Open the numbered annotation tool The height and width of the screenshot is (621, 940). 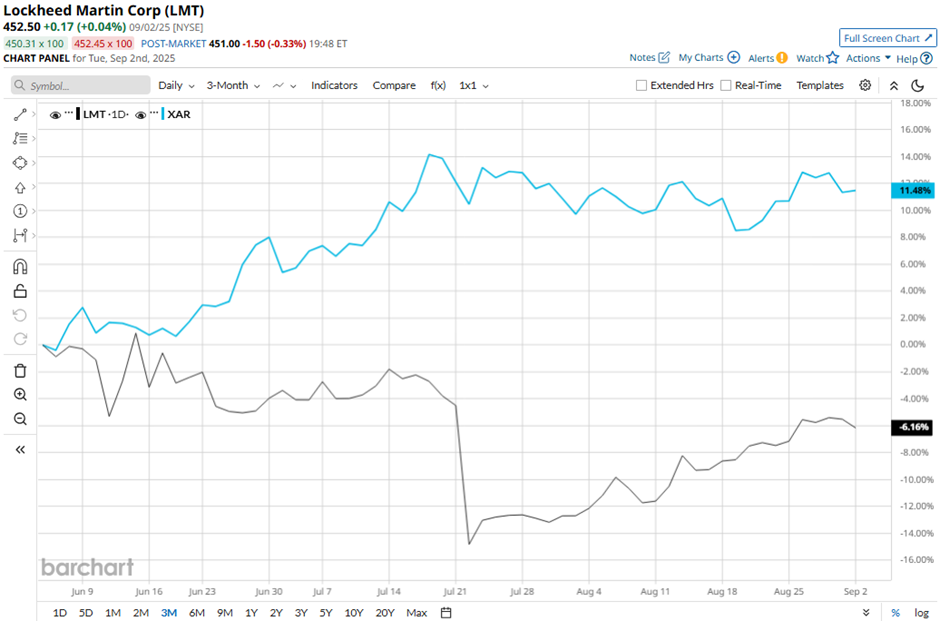[20, 211]
